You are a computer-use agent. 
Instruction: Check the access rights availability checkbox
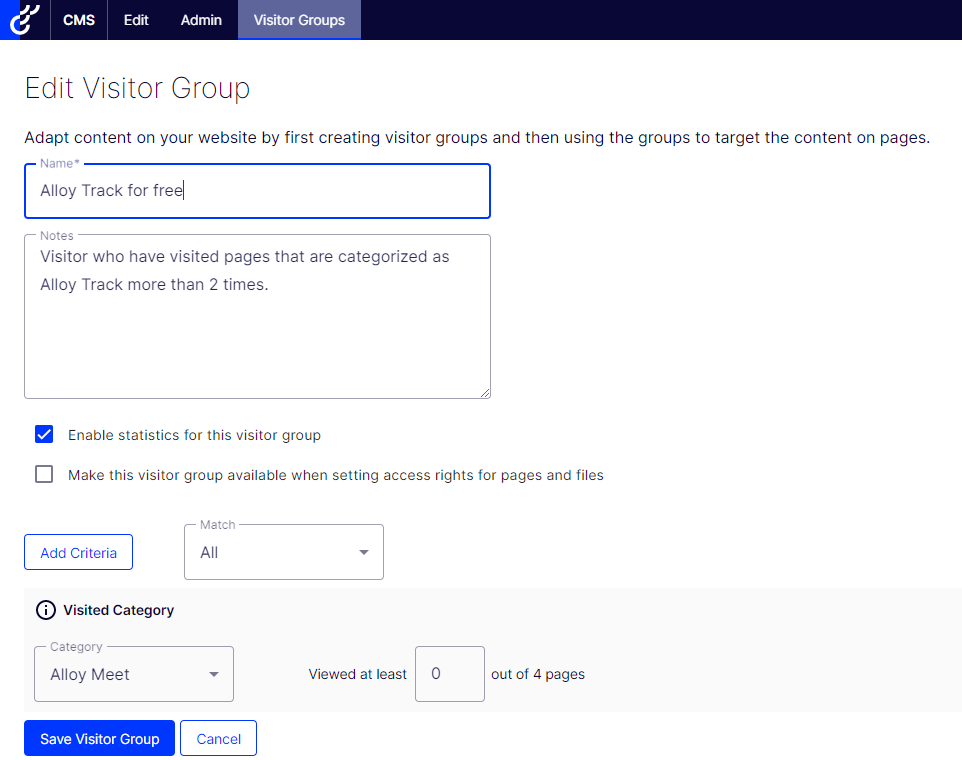pyautogui.click(x=44, y=475)
